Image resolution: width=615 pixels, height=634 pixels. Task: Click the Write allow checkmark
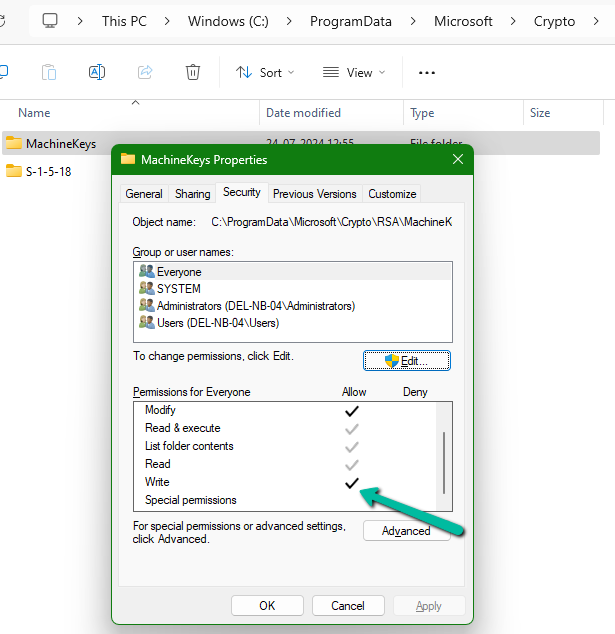click(352, 483)
